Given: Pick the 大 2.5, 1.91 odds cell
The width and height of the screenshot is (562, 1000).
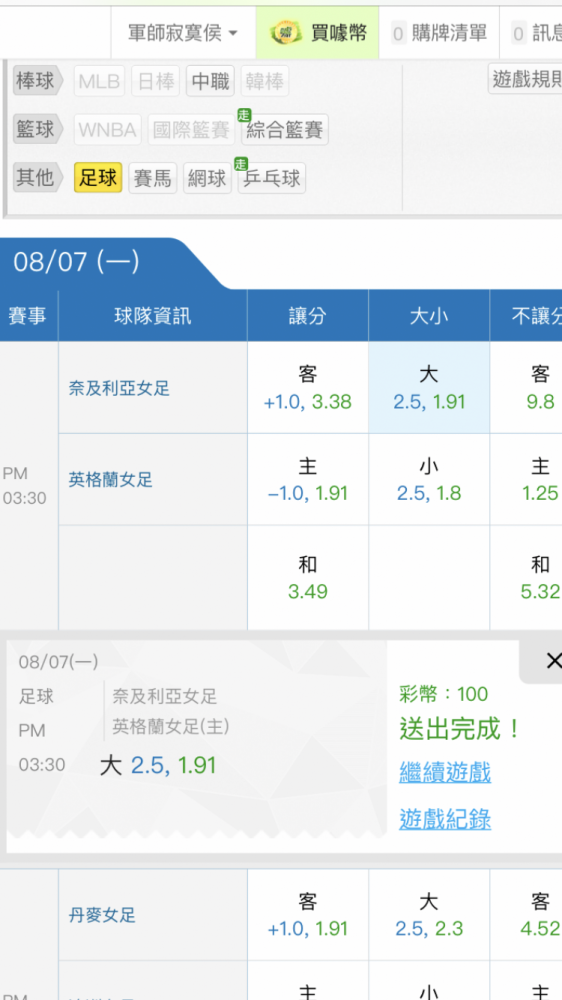Looking at the screenshot, I should pos(429,388).
